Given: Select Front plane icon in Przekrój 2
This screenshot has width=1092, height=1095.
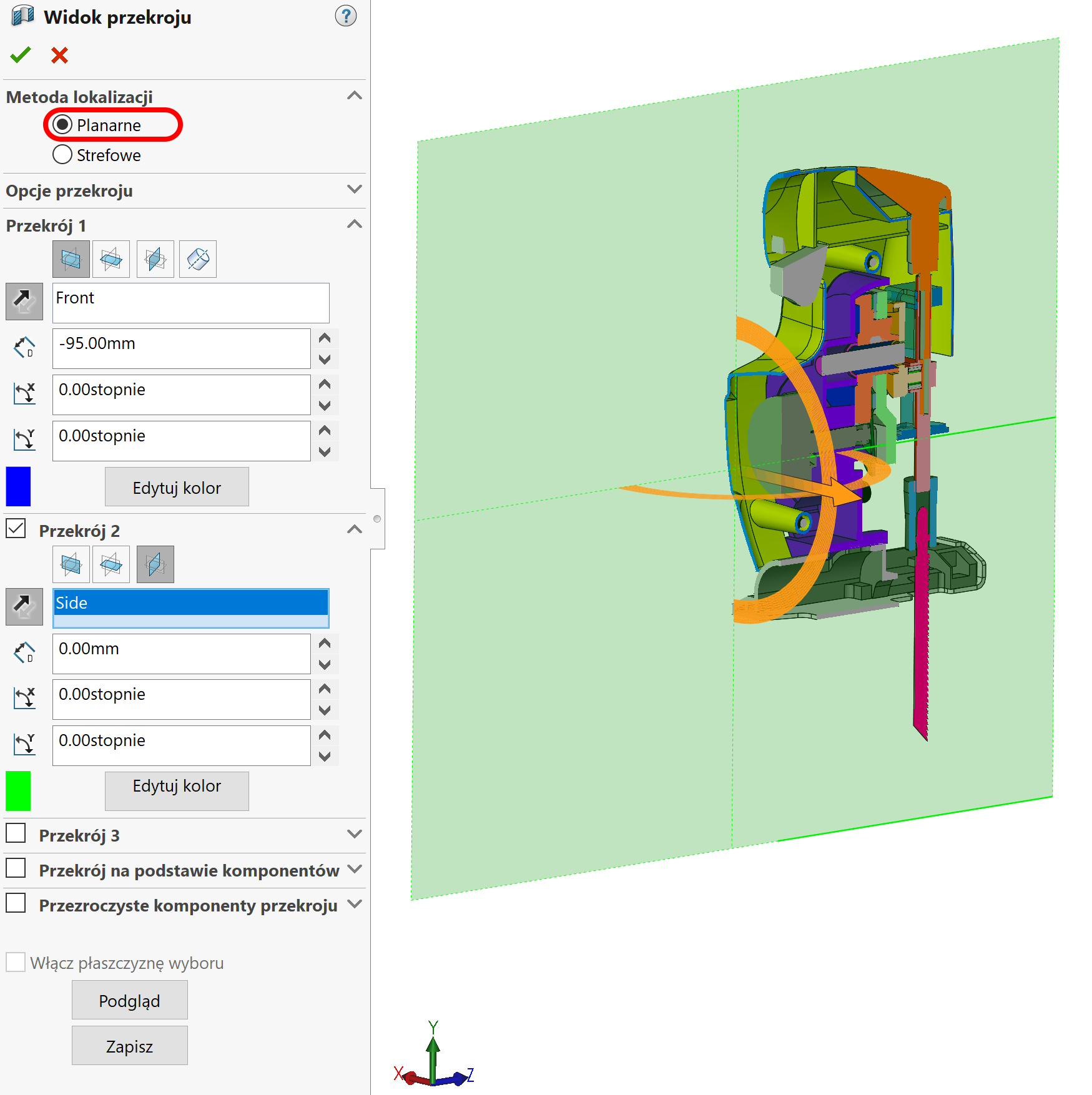Looking at the screenshot, I should tap(71, 564).
